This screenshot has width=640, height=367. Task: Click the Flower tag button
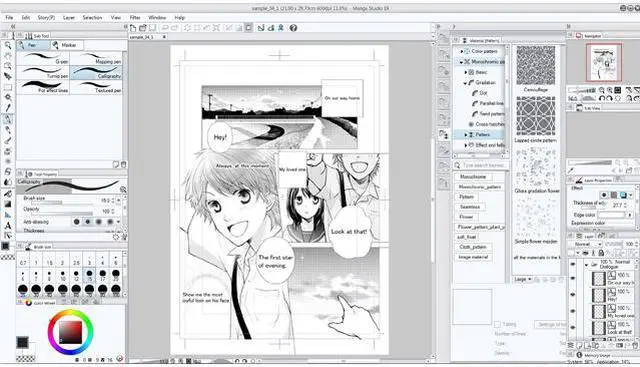coord(466,217)
